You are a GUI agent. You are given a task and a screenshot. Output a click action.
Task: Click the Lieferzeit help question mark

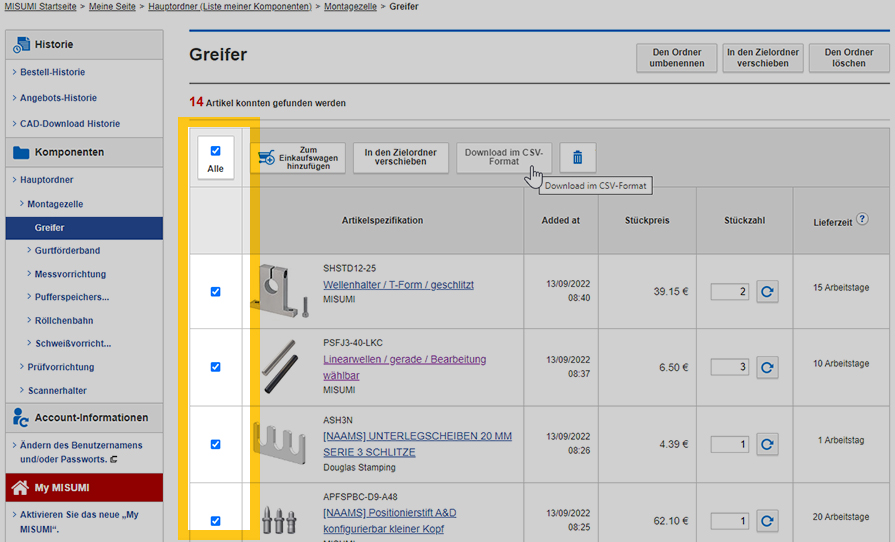[x=862, y=219]
